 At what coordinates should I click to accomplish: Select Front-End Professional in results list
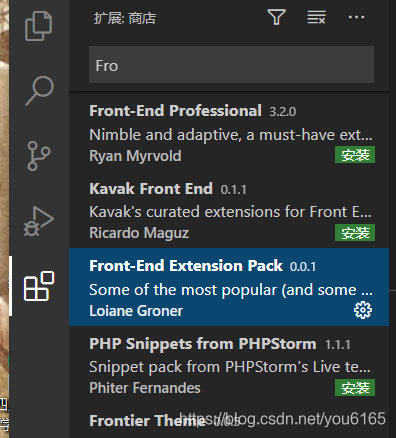229,132
